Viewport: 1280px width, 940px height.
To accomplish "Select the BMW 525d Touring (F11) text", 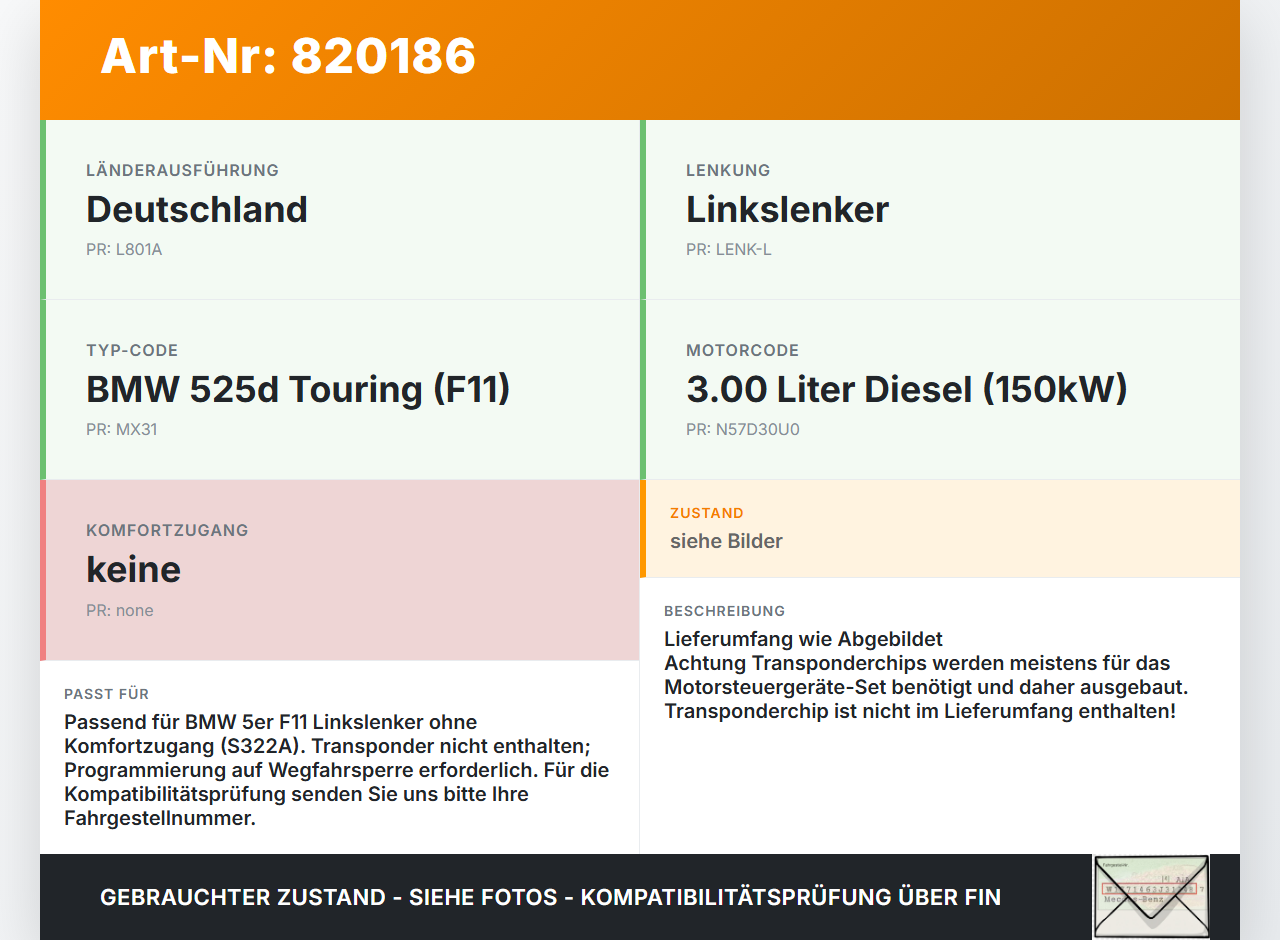I will (298, 389).
